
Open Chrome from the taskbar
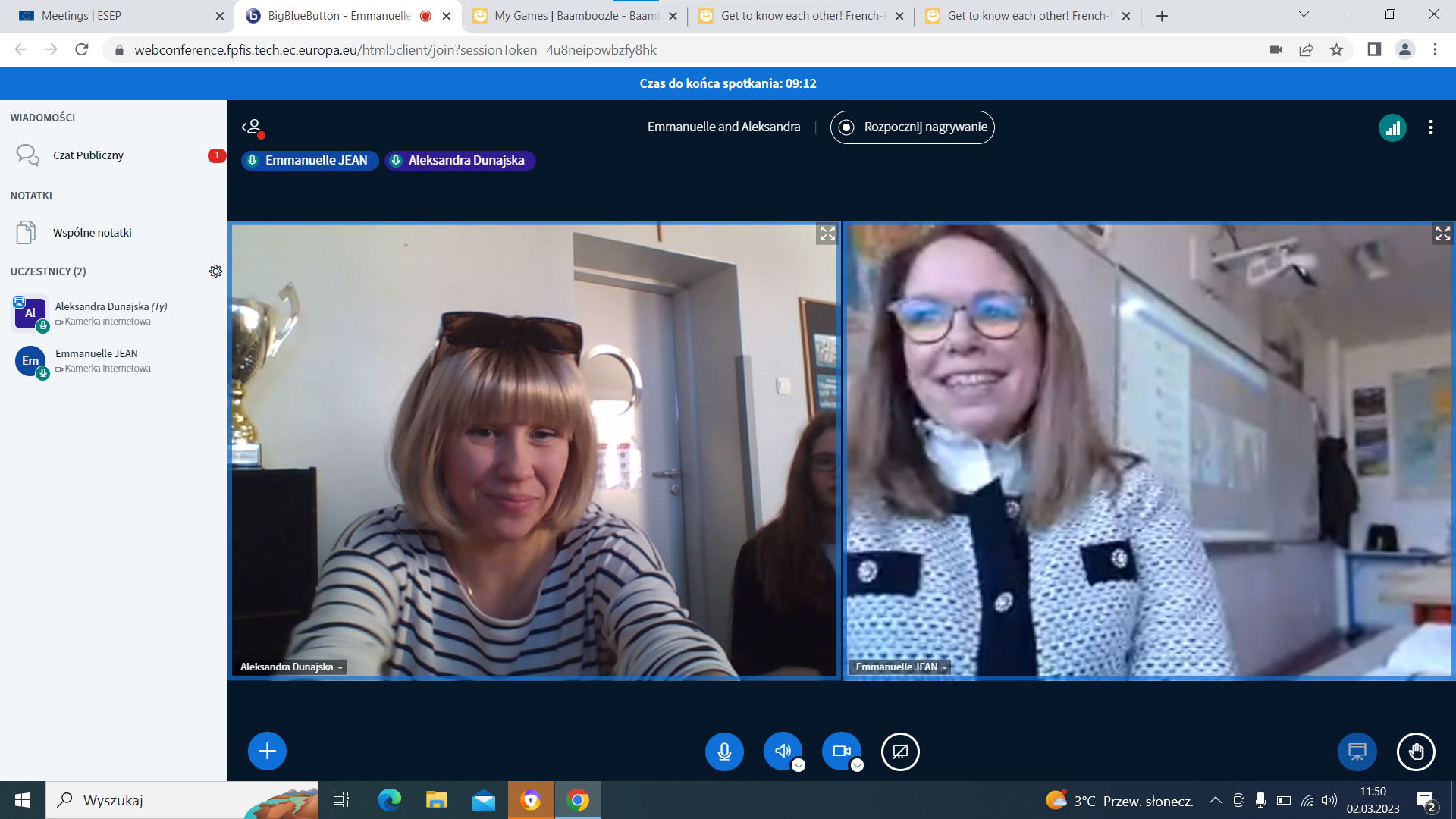[x=578, y=800]
